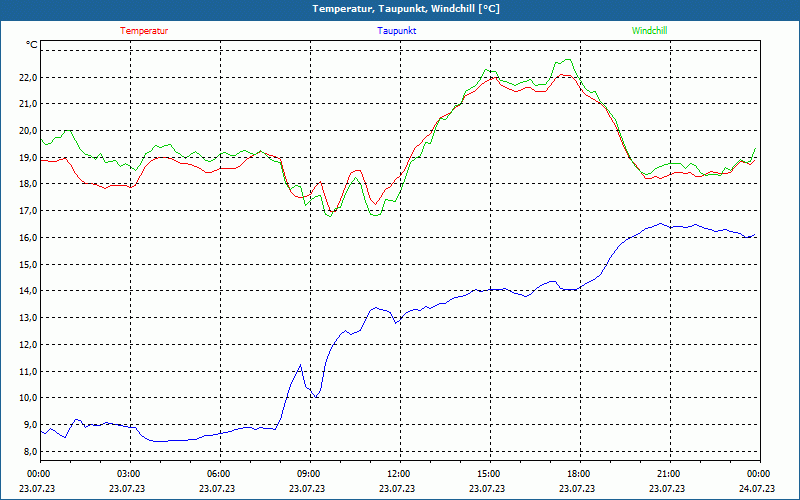Click the 06:00 time axis label
800x500 pixels.
pyautogui.click(x=218, y=474)
